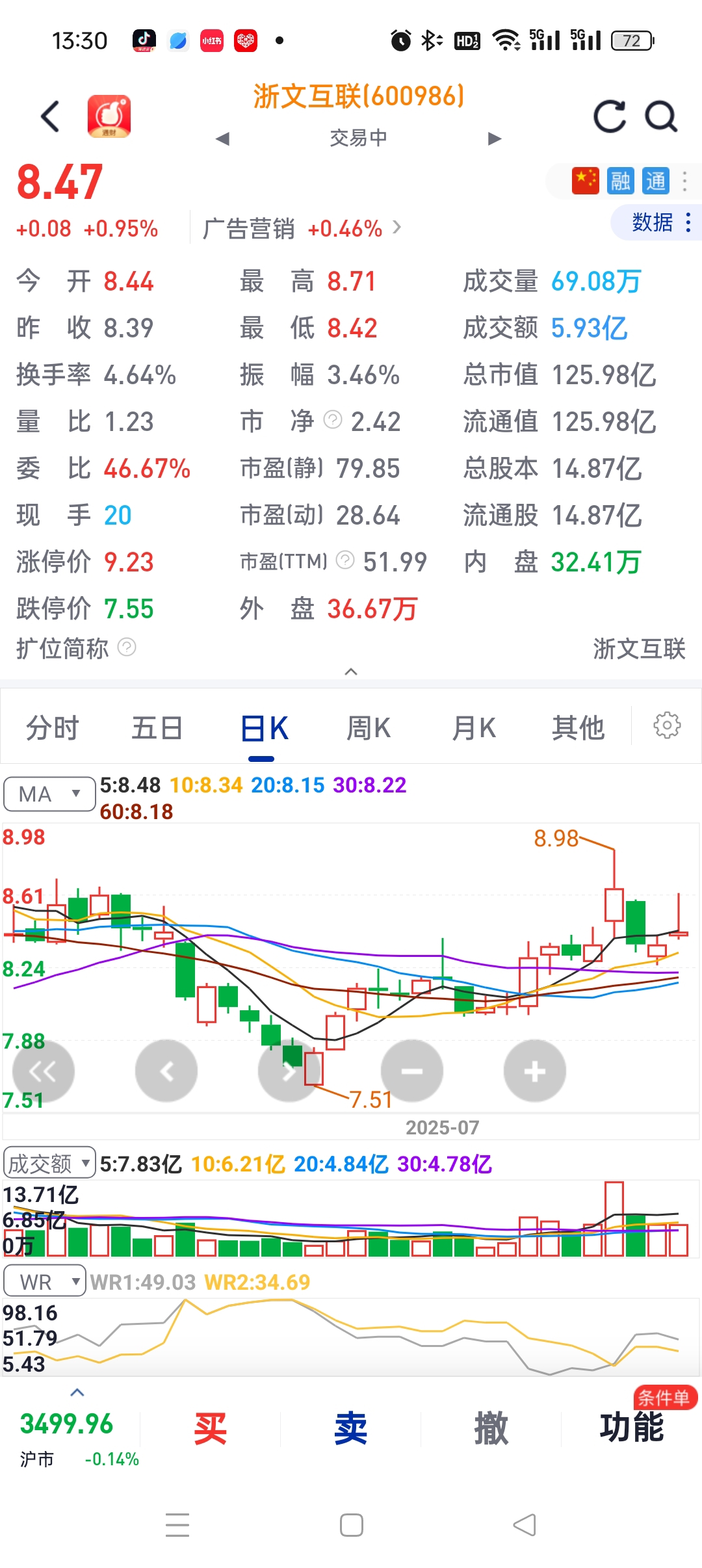
Task: Tap the WR1:49.03 indicator readout
Action: point(143,1282)
